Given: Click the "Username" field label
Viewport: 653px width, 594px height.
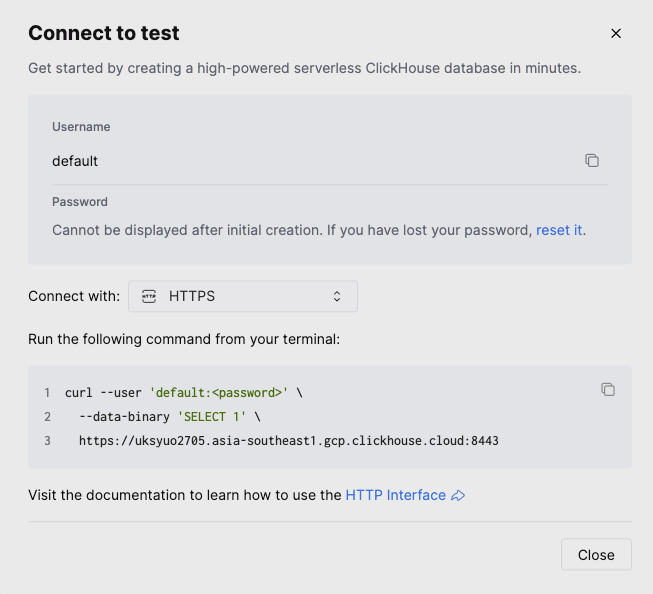Looking at the screenshot, I should tap(81, 127).
